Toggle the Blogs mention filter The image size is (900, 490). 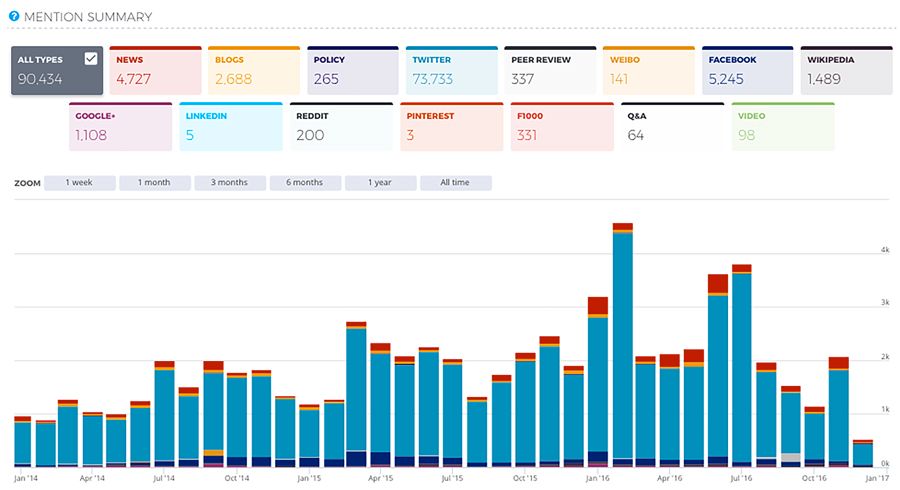[252, 70]
